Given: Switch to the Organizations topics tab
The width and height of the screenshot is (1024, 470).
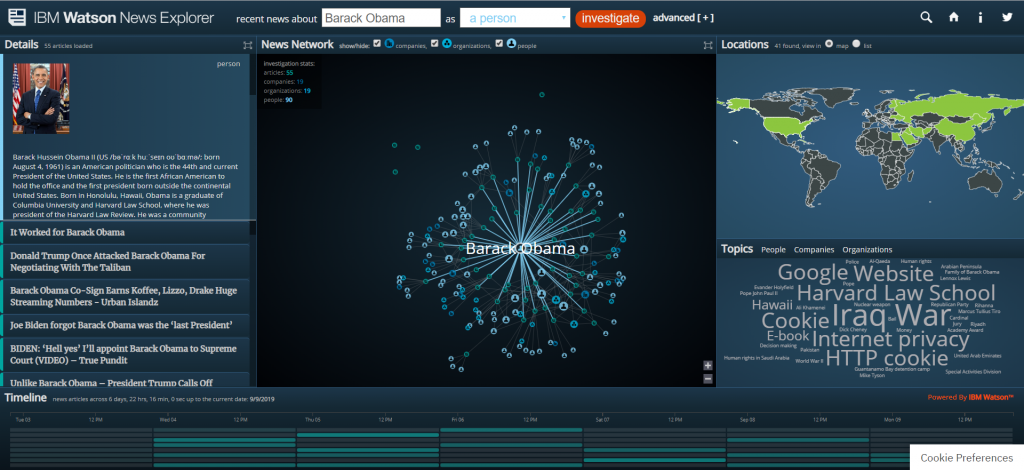Looking at the screenshot, I should [866, 249].
